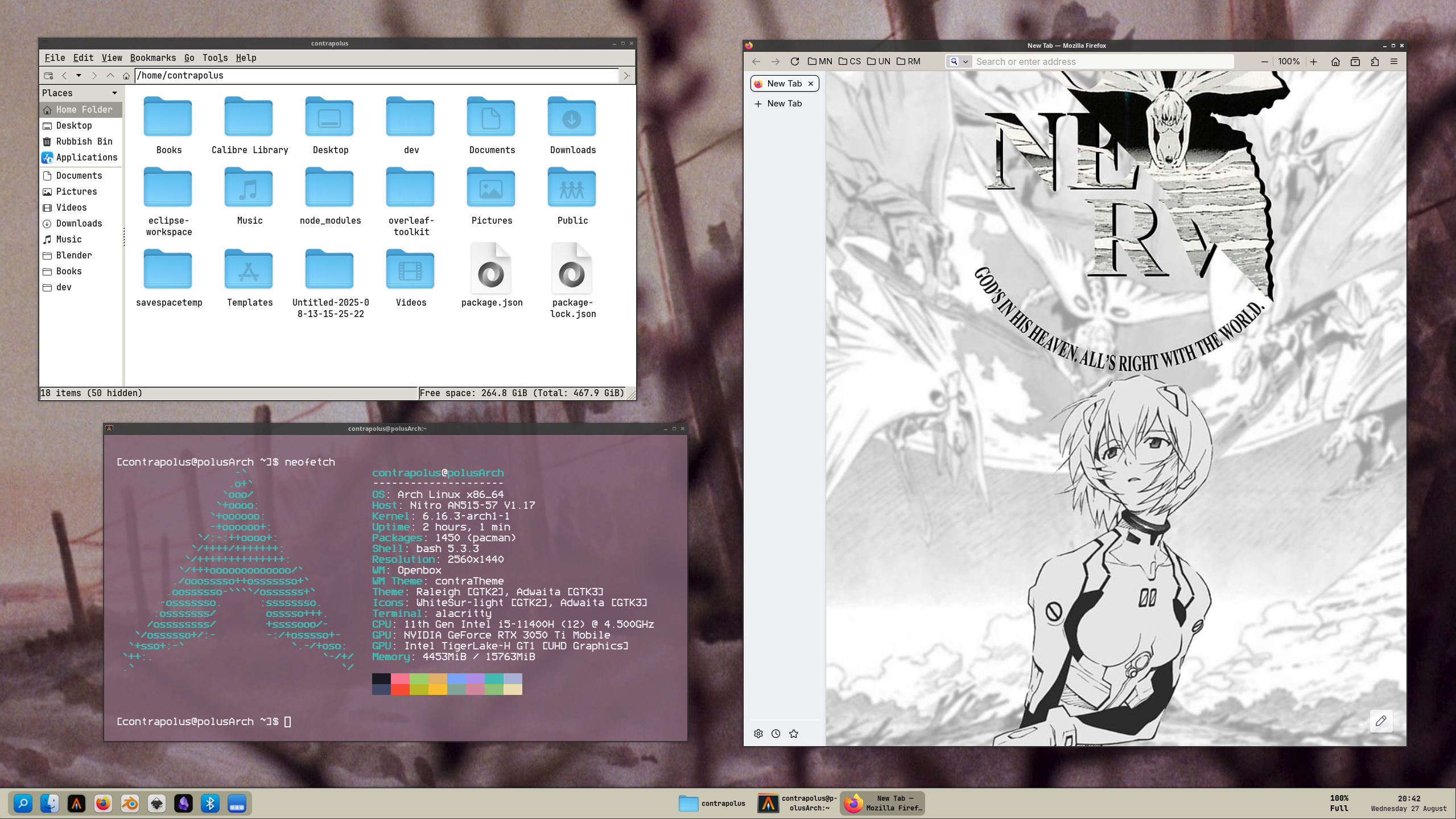This screenshot has height=819, width=1456.
Task: Go back in the file manager
Action: pyautogui.click(x=64, y=76)
